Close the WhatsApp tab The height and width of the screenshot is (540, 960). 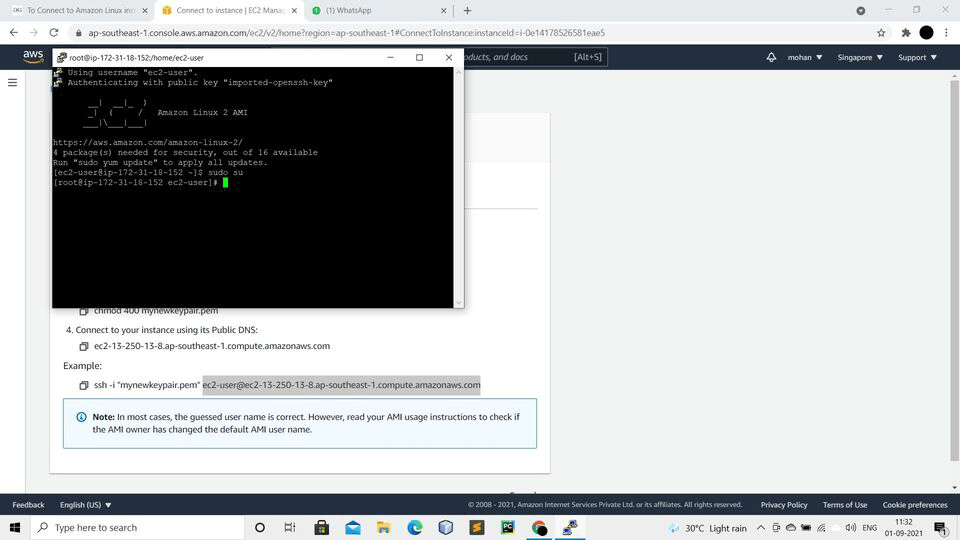pyautogui.click(x=444, y=10)
